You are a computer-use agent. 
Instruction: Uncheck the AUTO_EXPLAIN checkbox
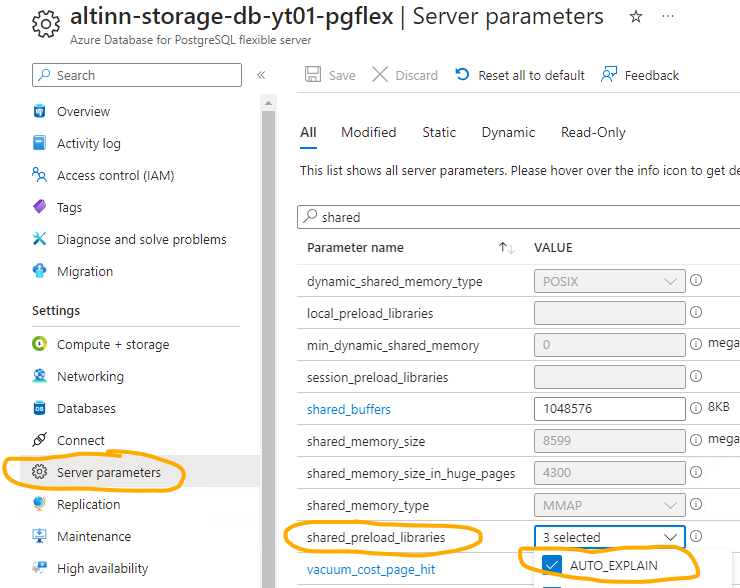(551, 565)
